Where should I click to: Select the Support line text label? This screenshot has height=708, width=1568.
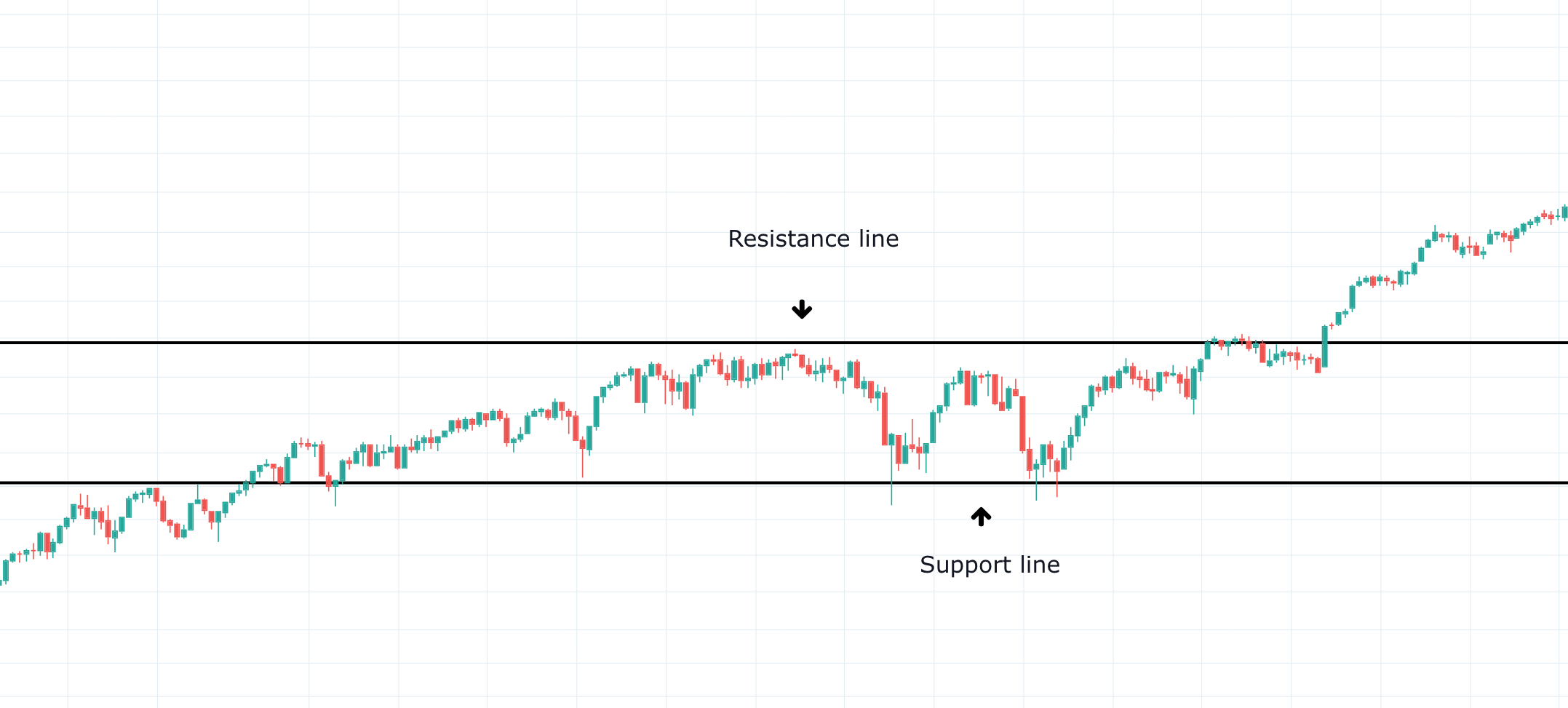click(989, 565)
